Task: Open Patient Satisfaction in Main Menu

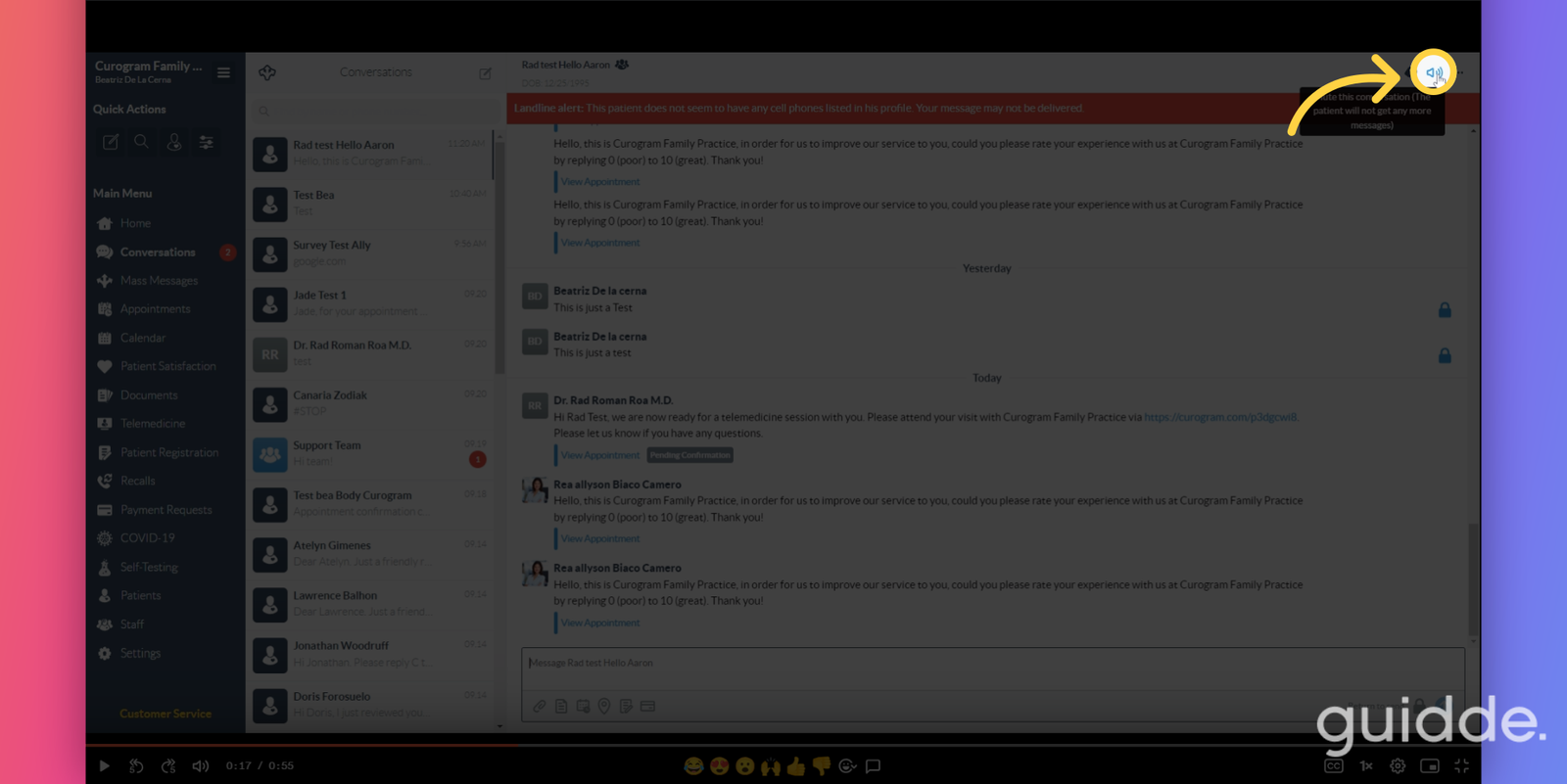Action: (x=167, y=366)
